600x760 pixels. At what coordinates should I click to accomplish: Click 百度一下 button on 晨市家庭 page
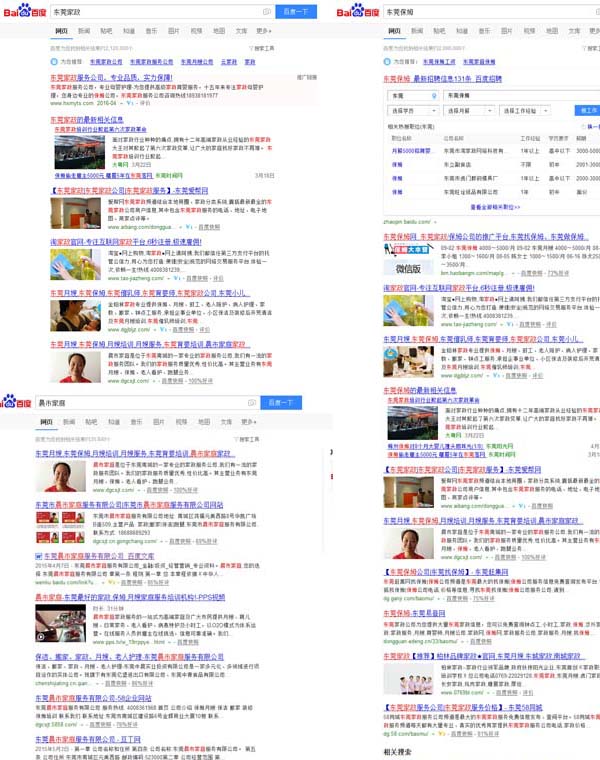tap(281, 403)
